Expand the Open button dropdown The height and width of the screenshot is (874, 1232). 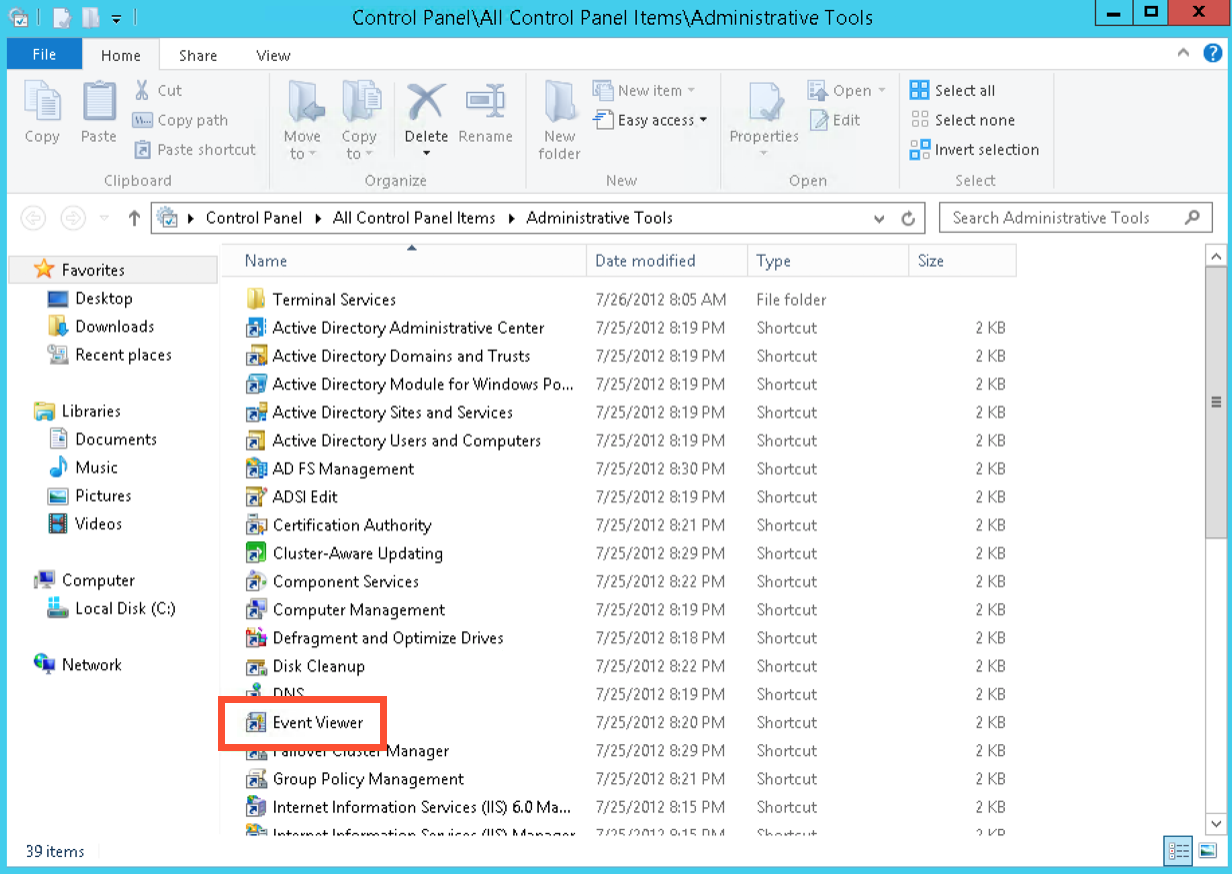tap(882, 90)
